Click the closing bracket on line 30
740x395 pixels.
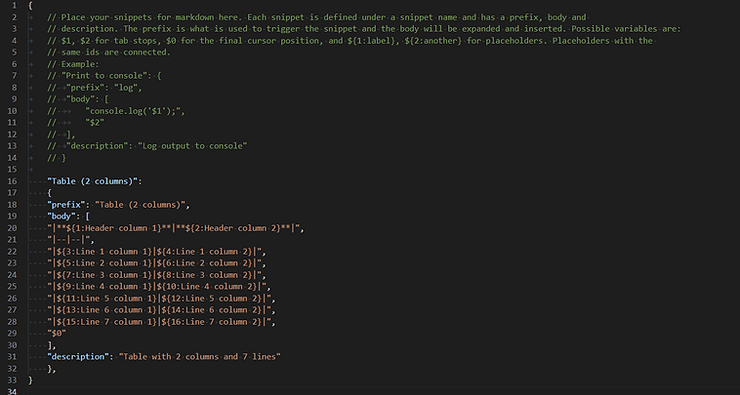pos(50,345)
